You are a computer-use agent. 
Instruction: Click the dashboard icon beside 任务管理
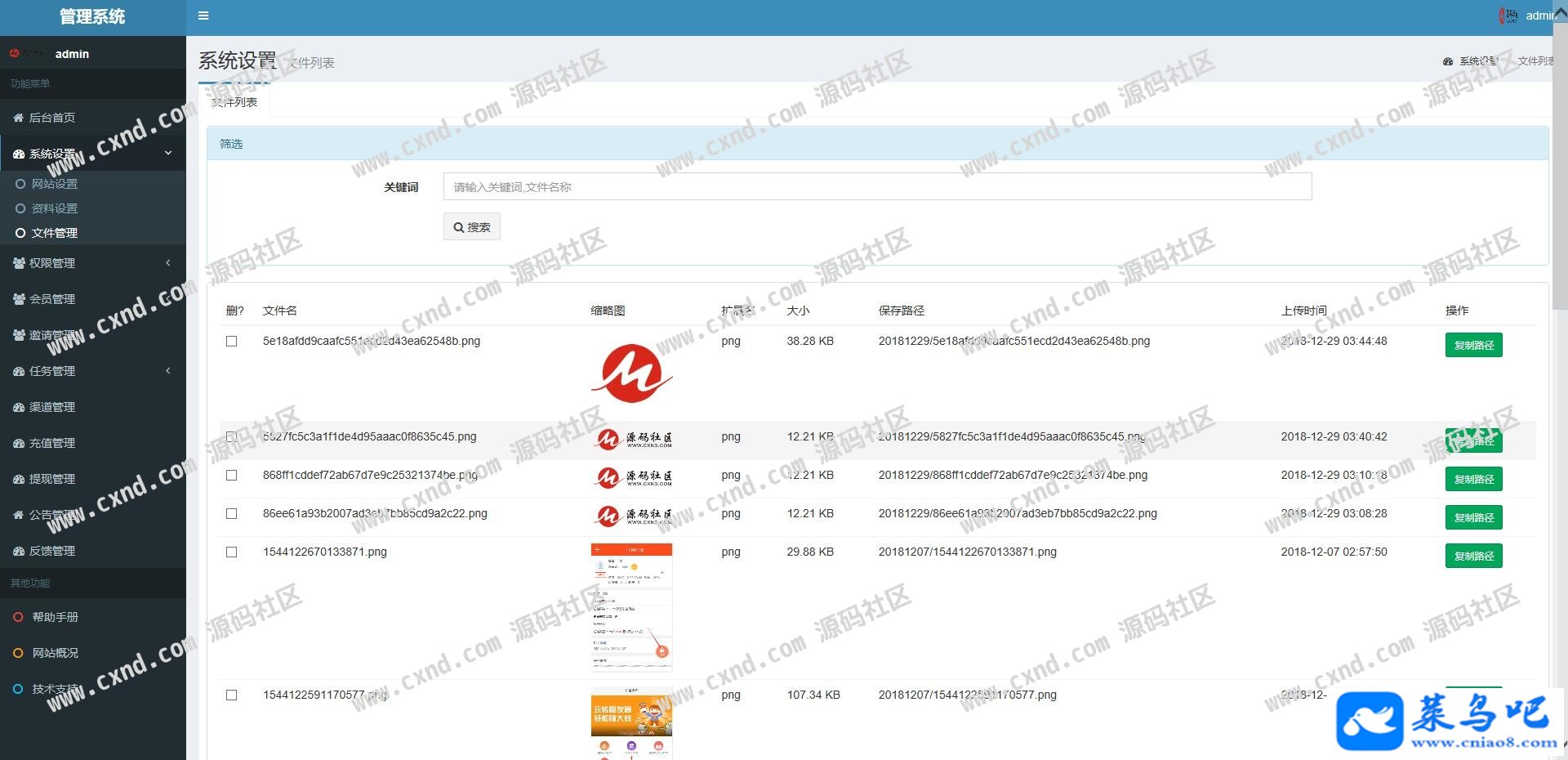click(19, 371)
